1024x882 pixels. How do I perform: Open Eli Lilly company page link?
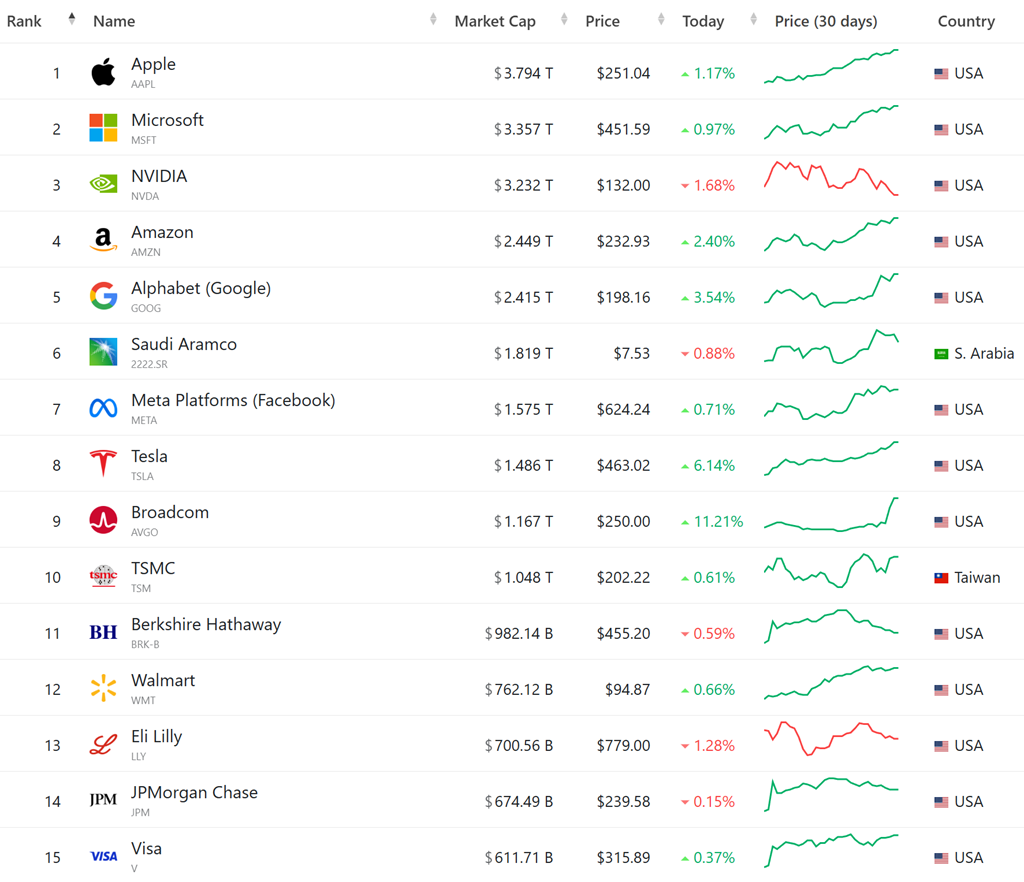pyautogui.click(x=157, y=737)
